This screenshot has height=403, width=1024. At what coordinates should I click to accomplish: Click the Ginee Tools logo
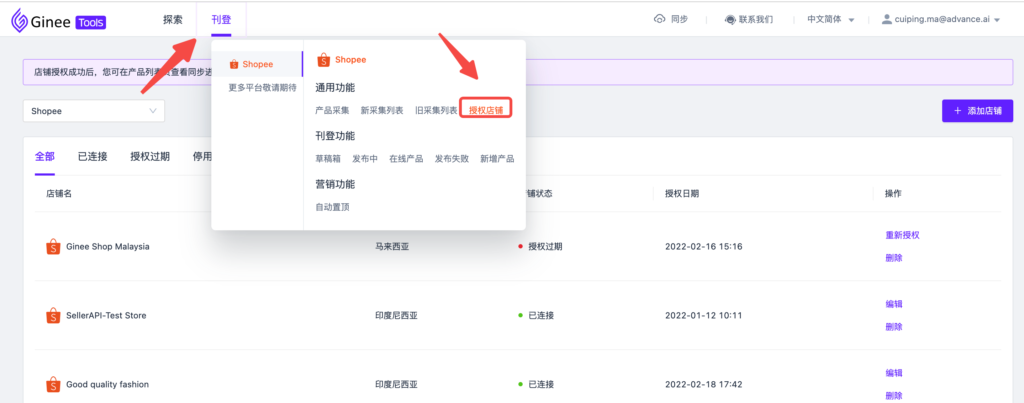click(x=58, y=20)
